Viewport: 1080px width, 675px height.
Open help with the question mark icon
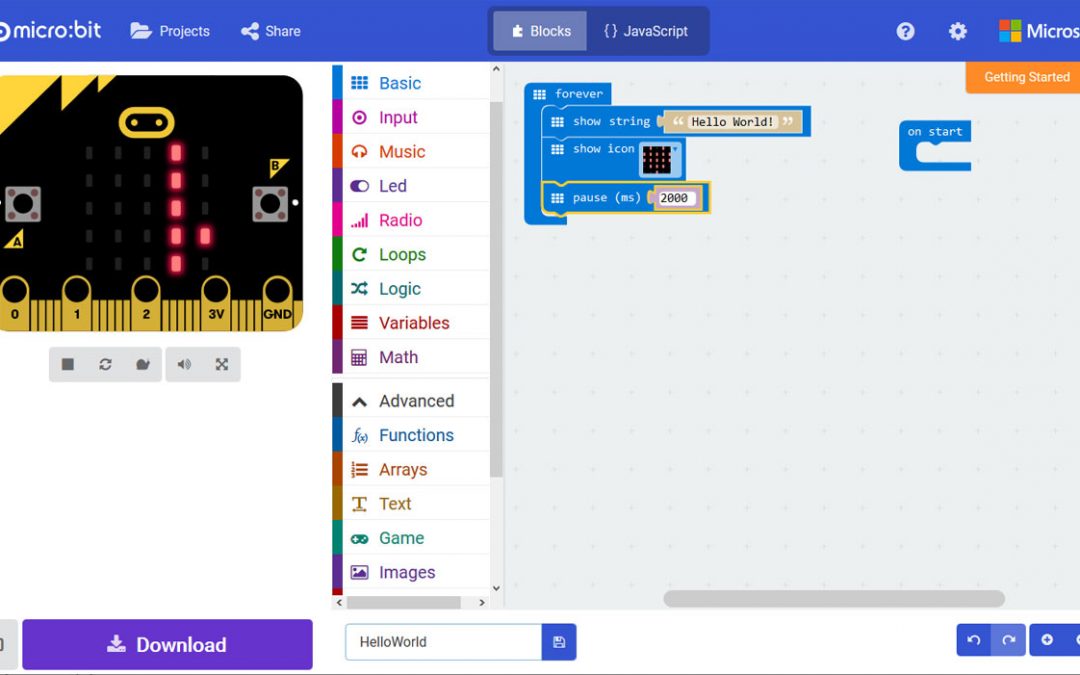point(905,31)
